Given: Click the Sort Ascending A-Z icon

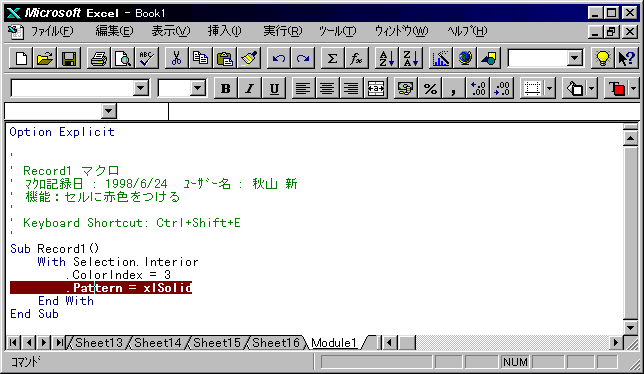Looking at the screenshot, I should [386, 58].
